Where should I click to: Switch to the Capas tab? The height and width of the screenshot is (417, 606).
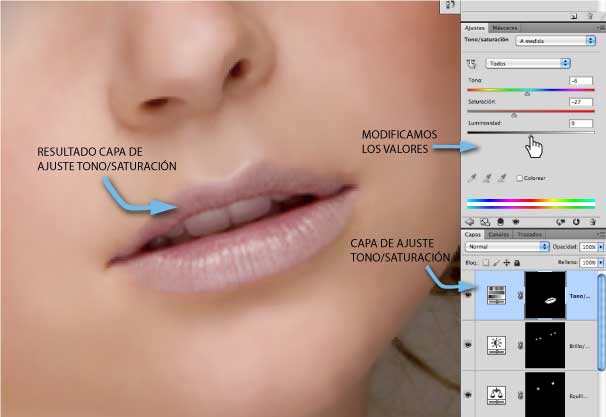(x=472, y=235)
